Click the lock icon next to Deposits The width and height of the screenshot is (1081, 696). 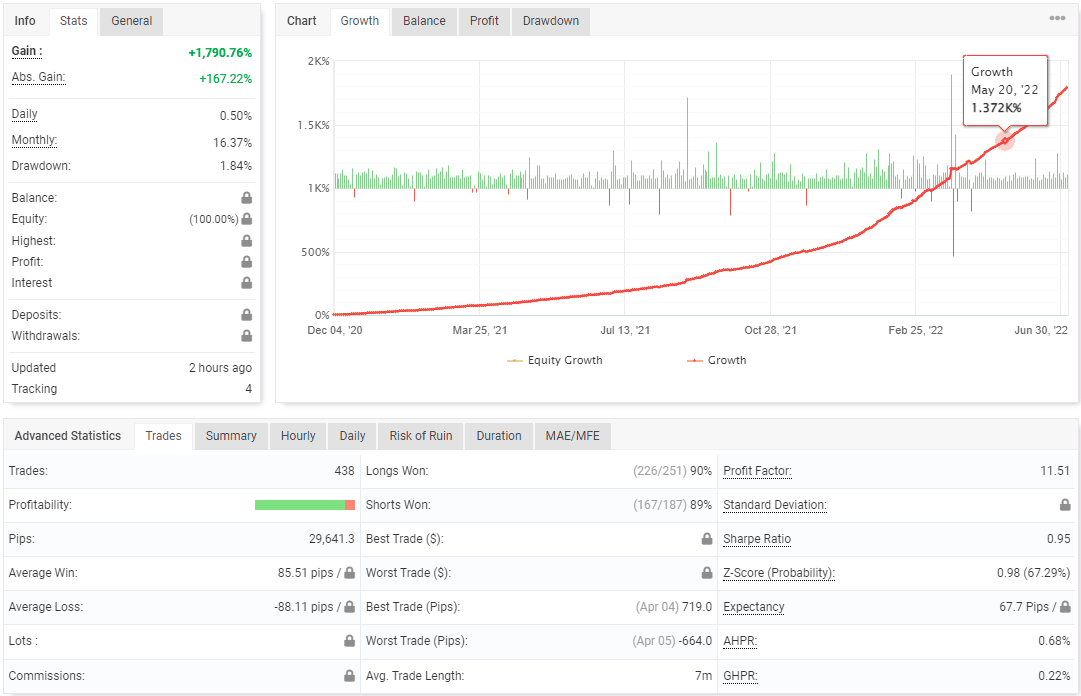tap(245, 314)
